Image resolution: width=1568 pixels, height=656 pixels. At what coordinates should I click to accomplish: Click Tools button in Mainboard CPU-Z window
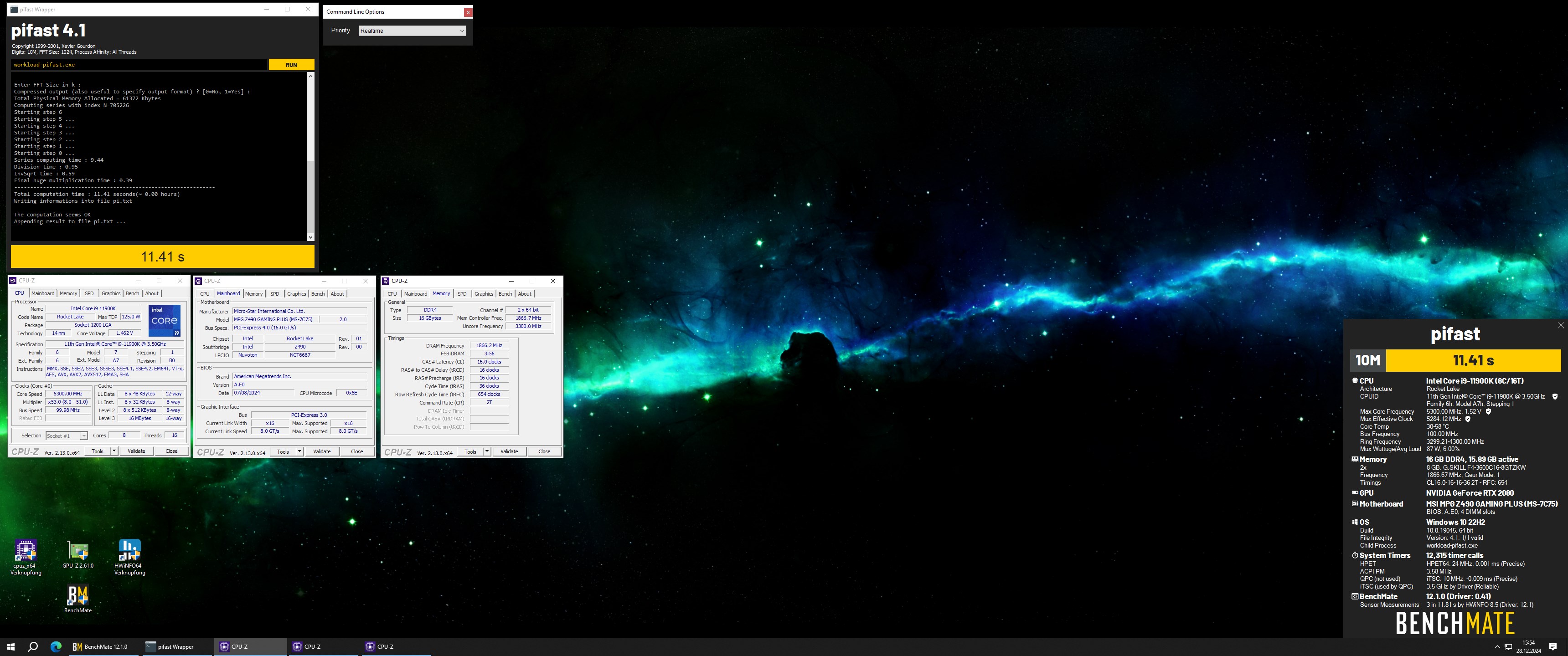283,451
